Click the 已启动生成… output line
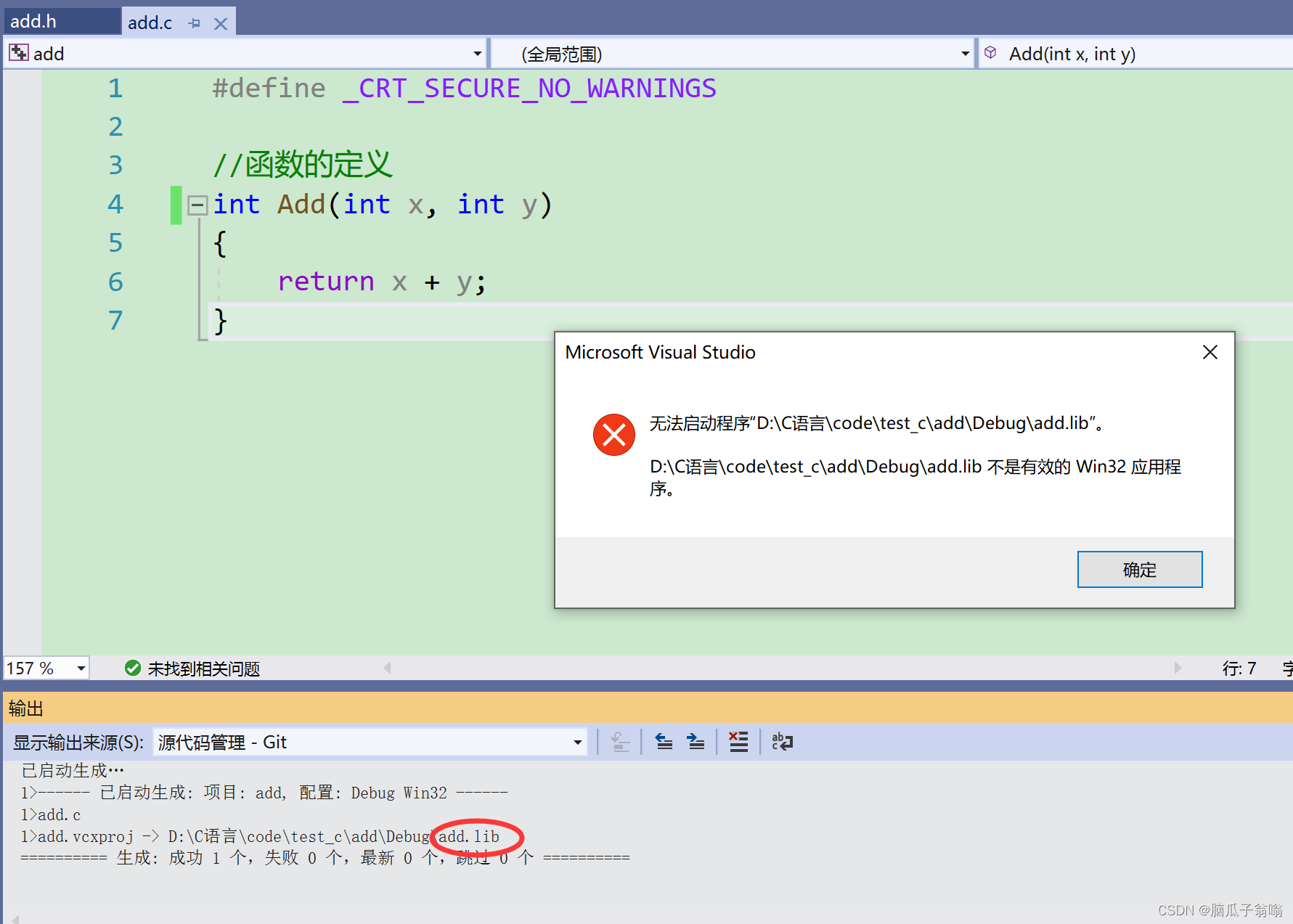Image resolution: width=1293 pixels, height=924 pixels. [73, 770]
